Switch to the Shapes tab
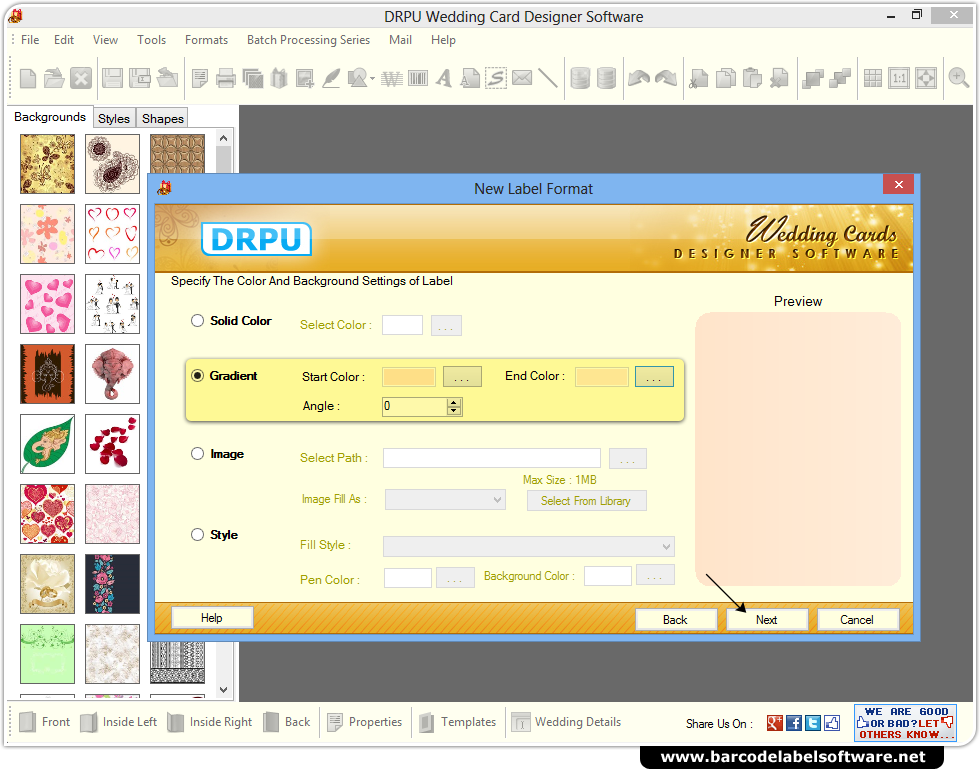This screenshot has width=980, height=769. click(x=162, y=118)
